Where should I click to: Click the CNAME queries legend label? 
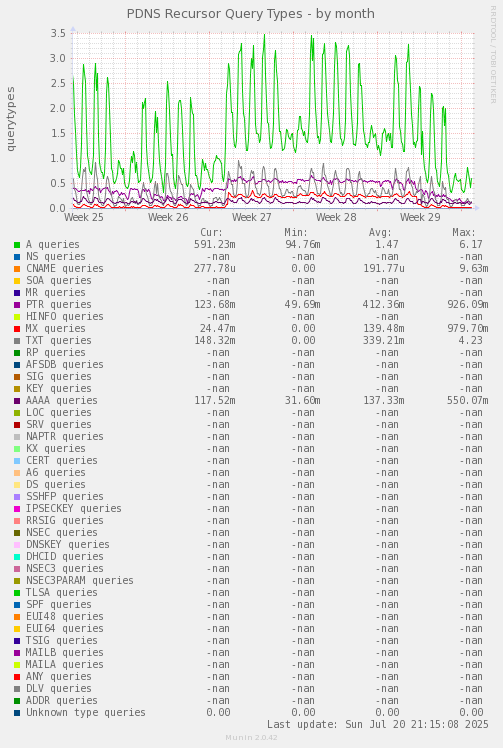click(x=64, y=269)
